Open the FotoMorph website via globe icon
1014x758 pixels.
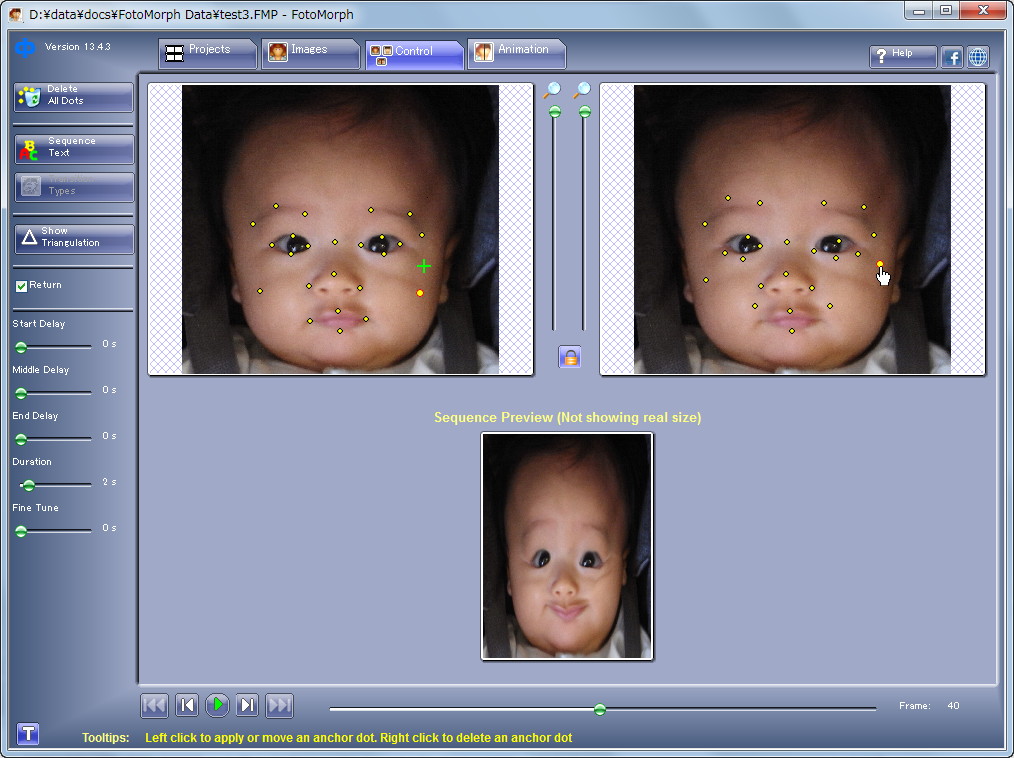[x=977, y=57]
